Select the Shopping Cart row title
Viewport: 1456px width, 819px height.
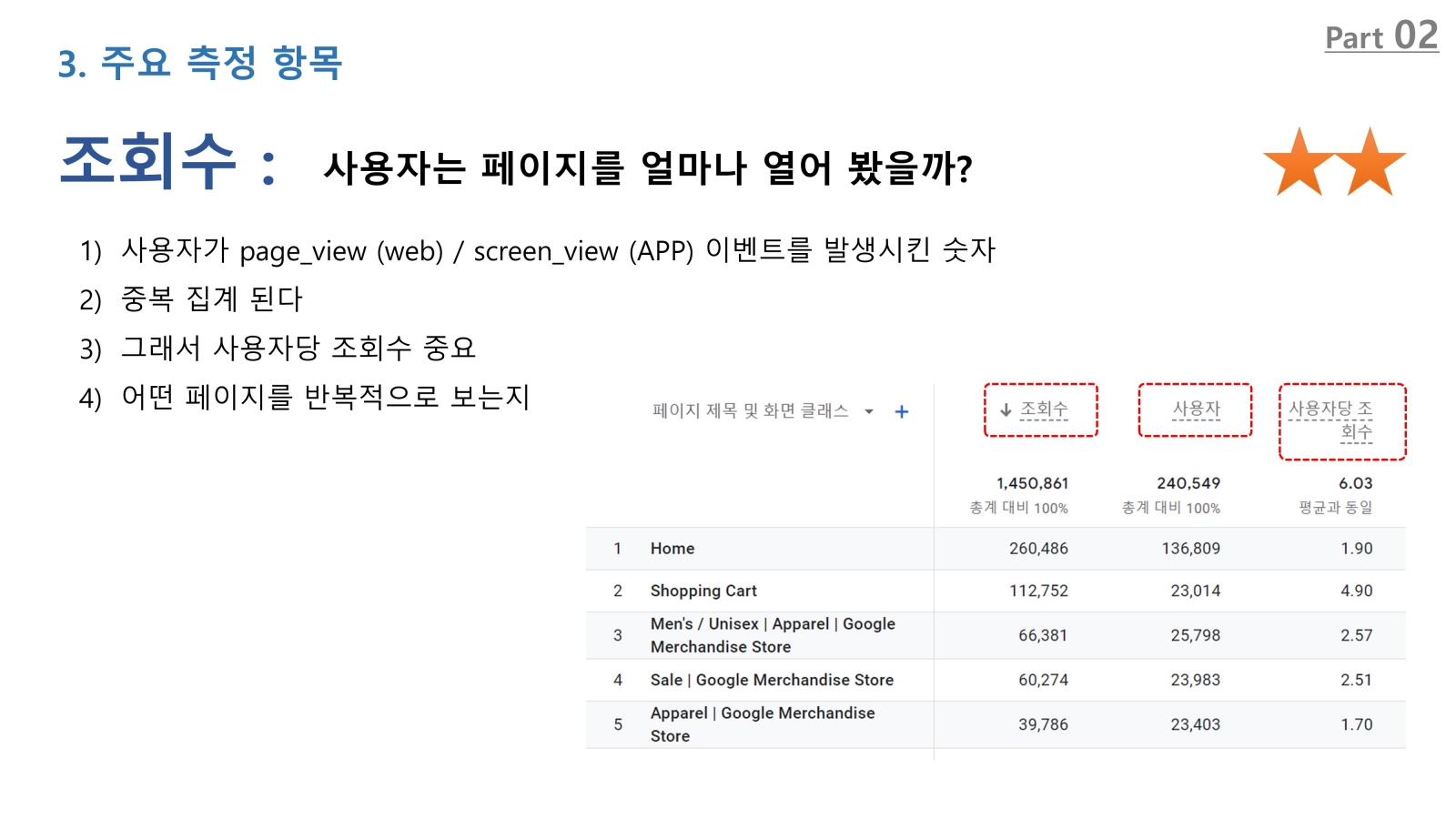point(703,591)
